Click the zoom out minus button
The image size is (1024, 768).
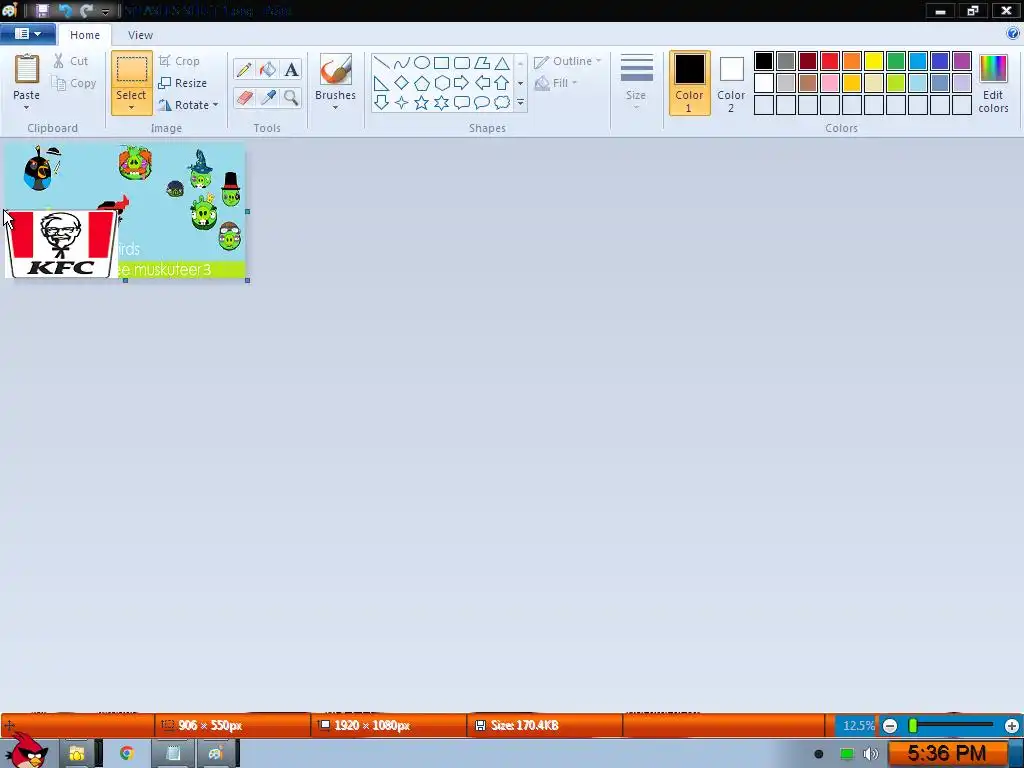[889, 726]
